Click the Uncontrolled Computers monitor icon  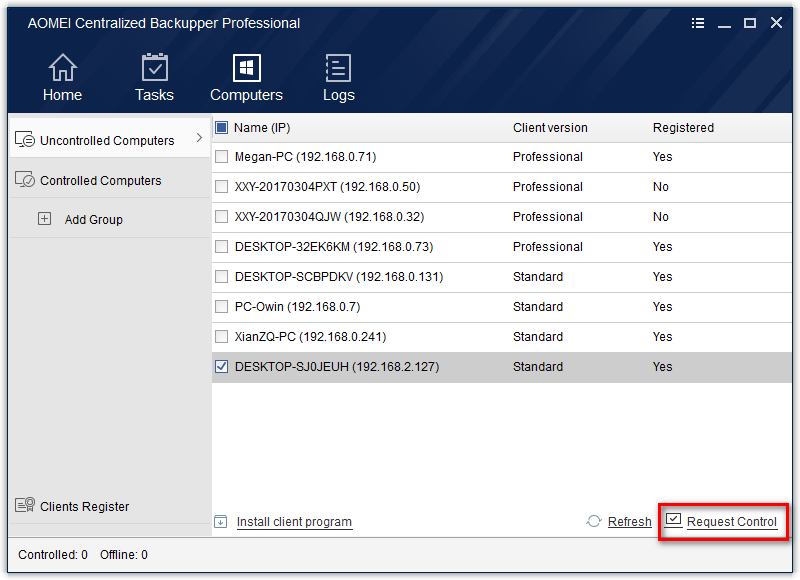tap(24, 139)
